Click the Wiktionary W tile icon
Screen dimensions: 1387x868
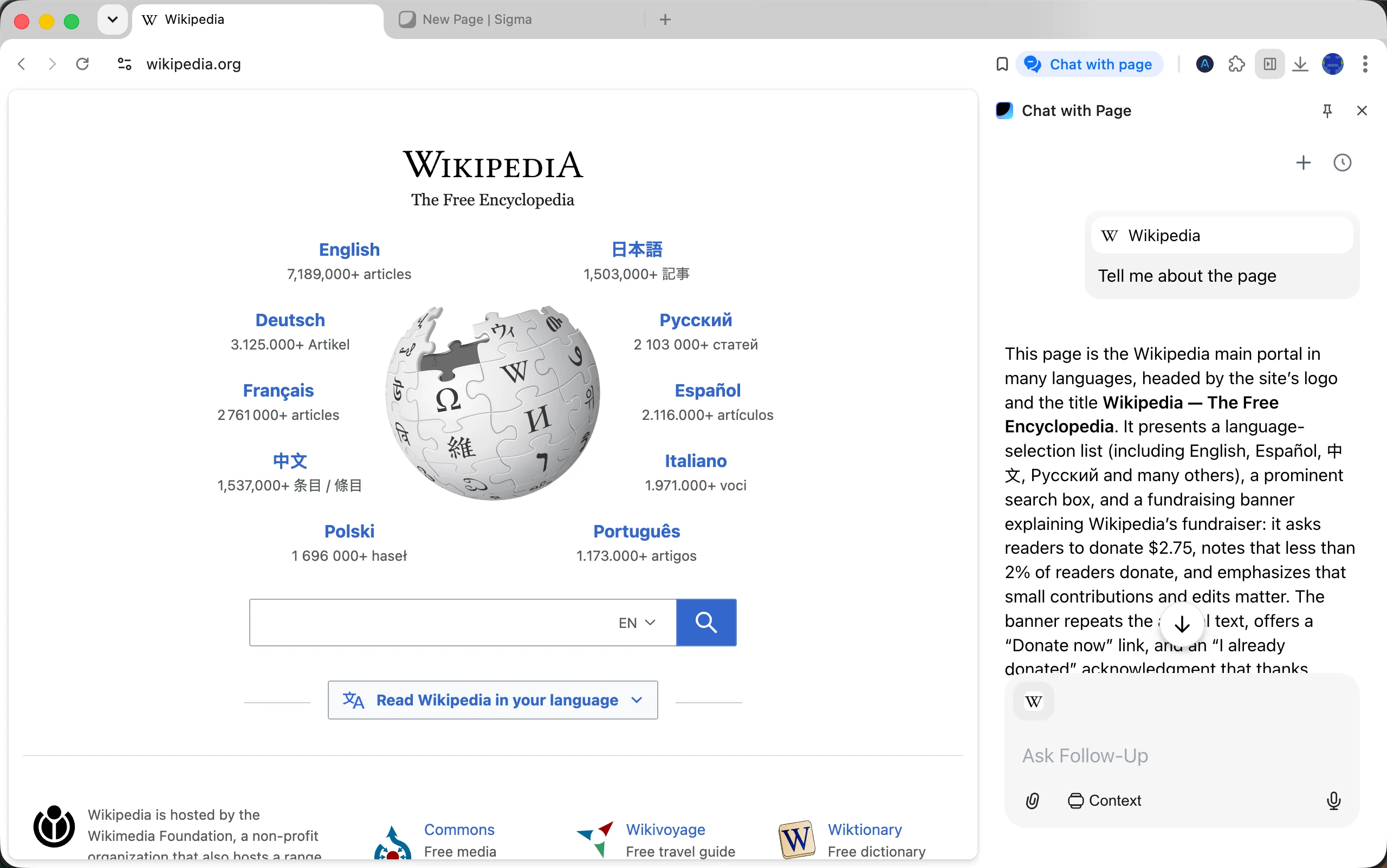point(797,839)
